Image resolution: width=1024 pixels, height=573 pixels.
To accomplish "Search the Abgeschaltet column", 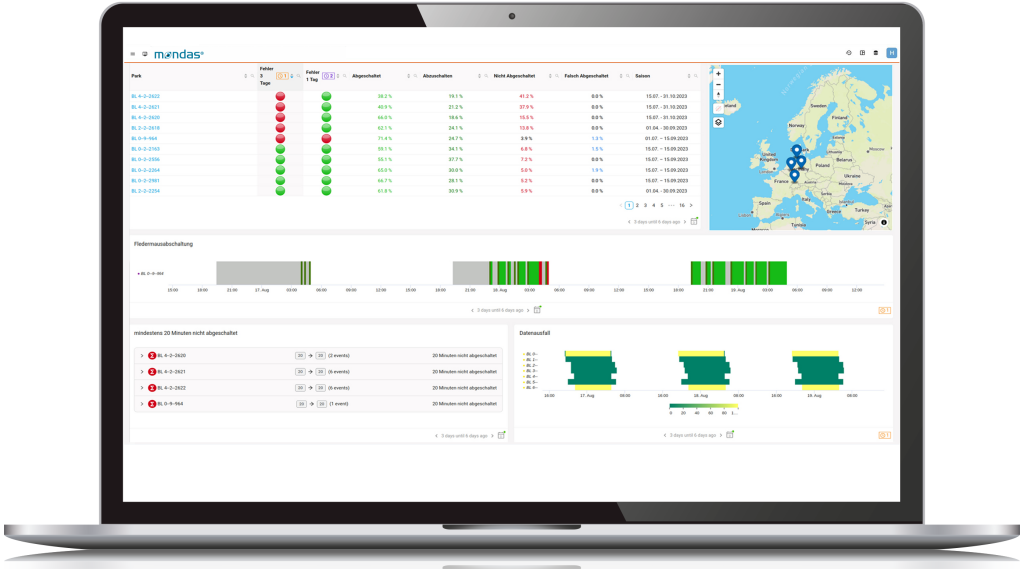I will click(x=415, y=76).
